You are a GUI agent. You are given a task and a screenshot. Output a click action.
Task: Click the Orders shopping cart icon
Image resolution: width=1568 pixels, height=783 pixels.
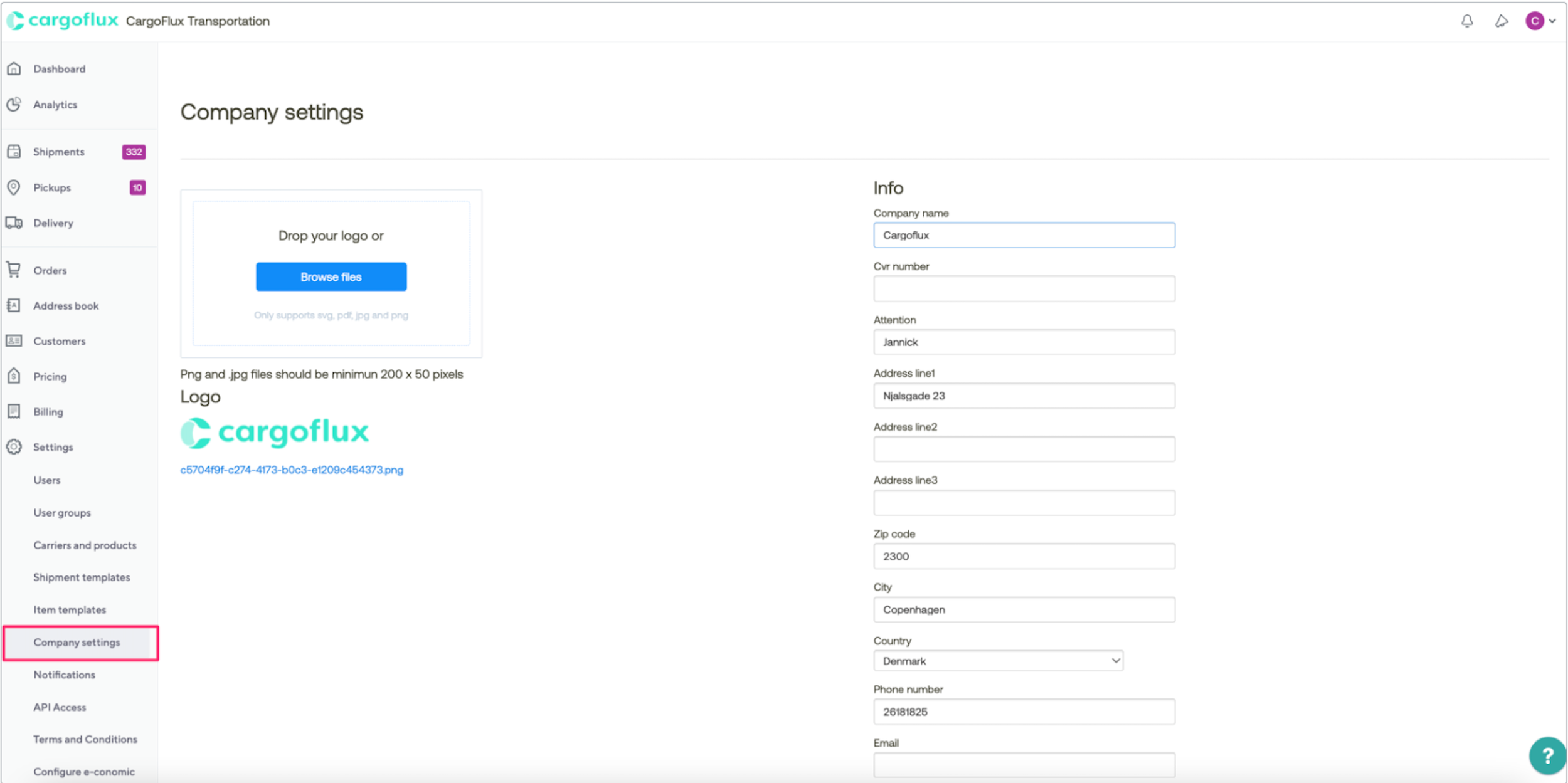click(14, 270)
